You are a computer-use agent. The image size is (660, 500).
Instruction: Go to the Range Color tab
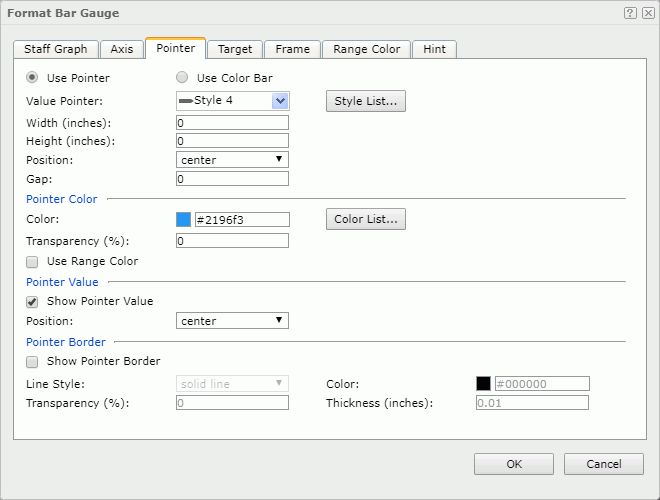[367, 49]
